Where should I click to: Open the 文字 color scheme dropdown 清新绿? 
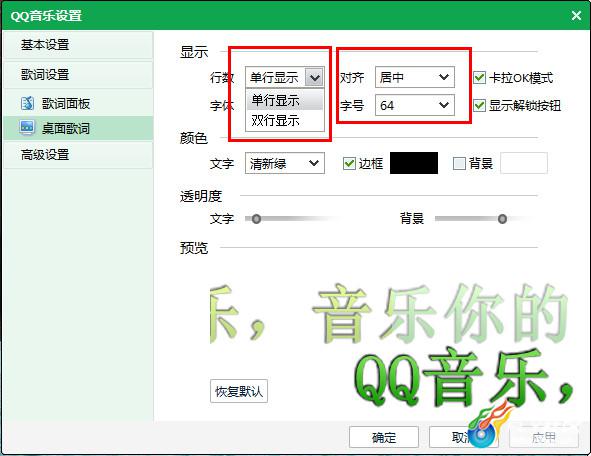pyautogui.click(x=285, y=163)
